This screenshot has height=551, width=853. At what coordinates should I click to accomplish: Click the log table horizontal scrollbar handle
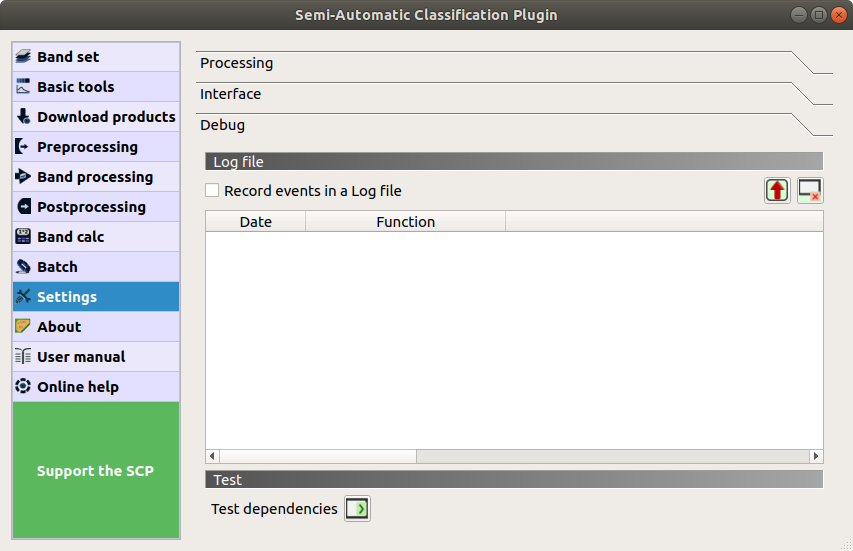pos(317,456)
